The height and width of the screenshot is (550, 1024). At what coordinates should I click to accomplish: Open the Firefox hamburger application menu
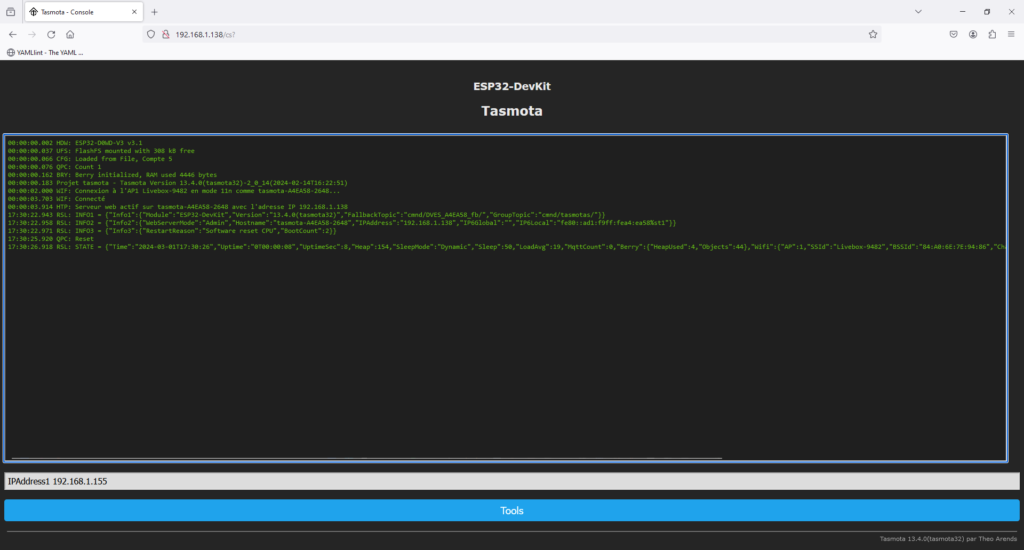tap(1011, 33)
